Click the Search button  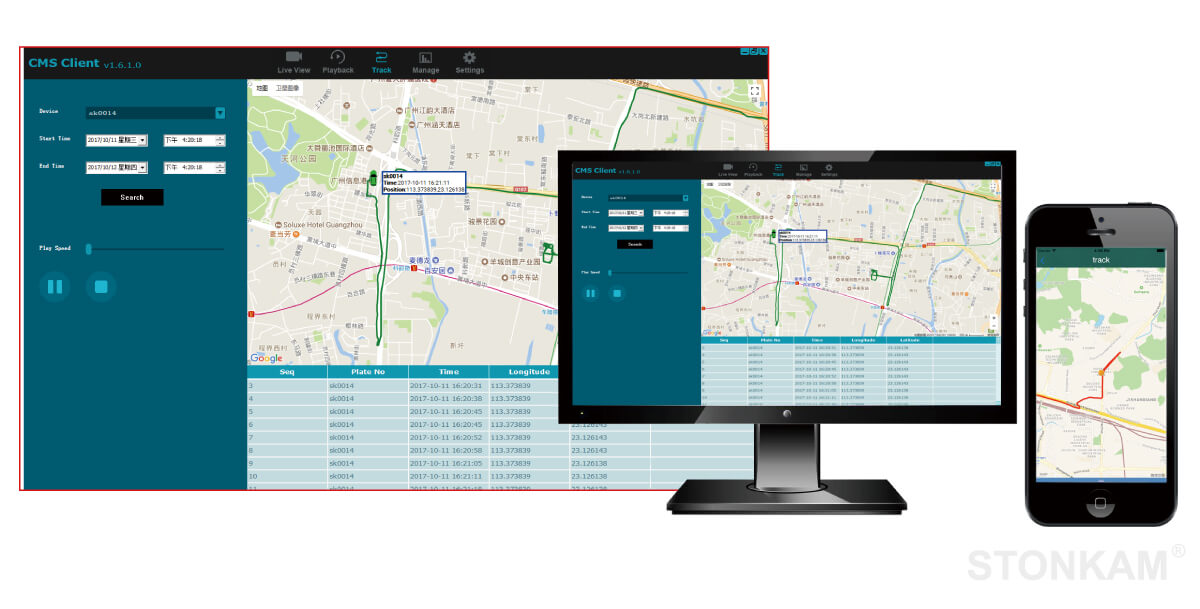132,197
